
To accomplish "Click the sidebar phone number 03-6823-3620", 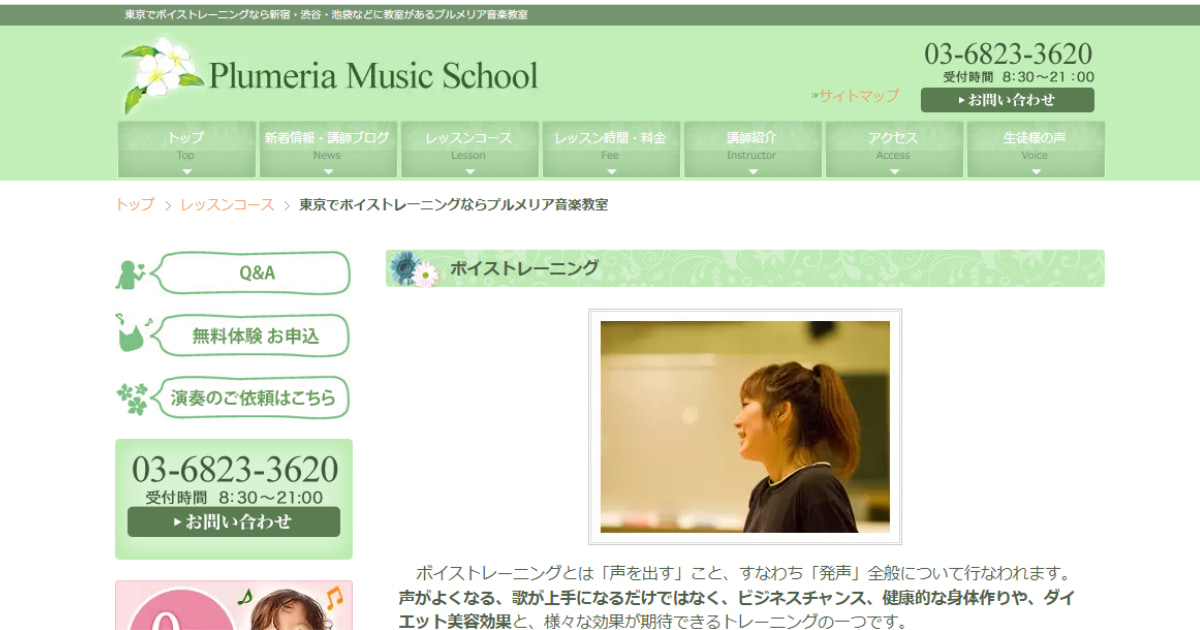I will click(x=235, y=469).
